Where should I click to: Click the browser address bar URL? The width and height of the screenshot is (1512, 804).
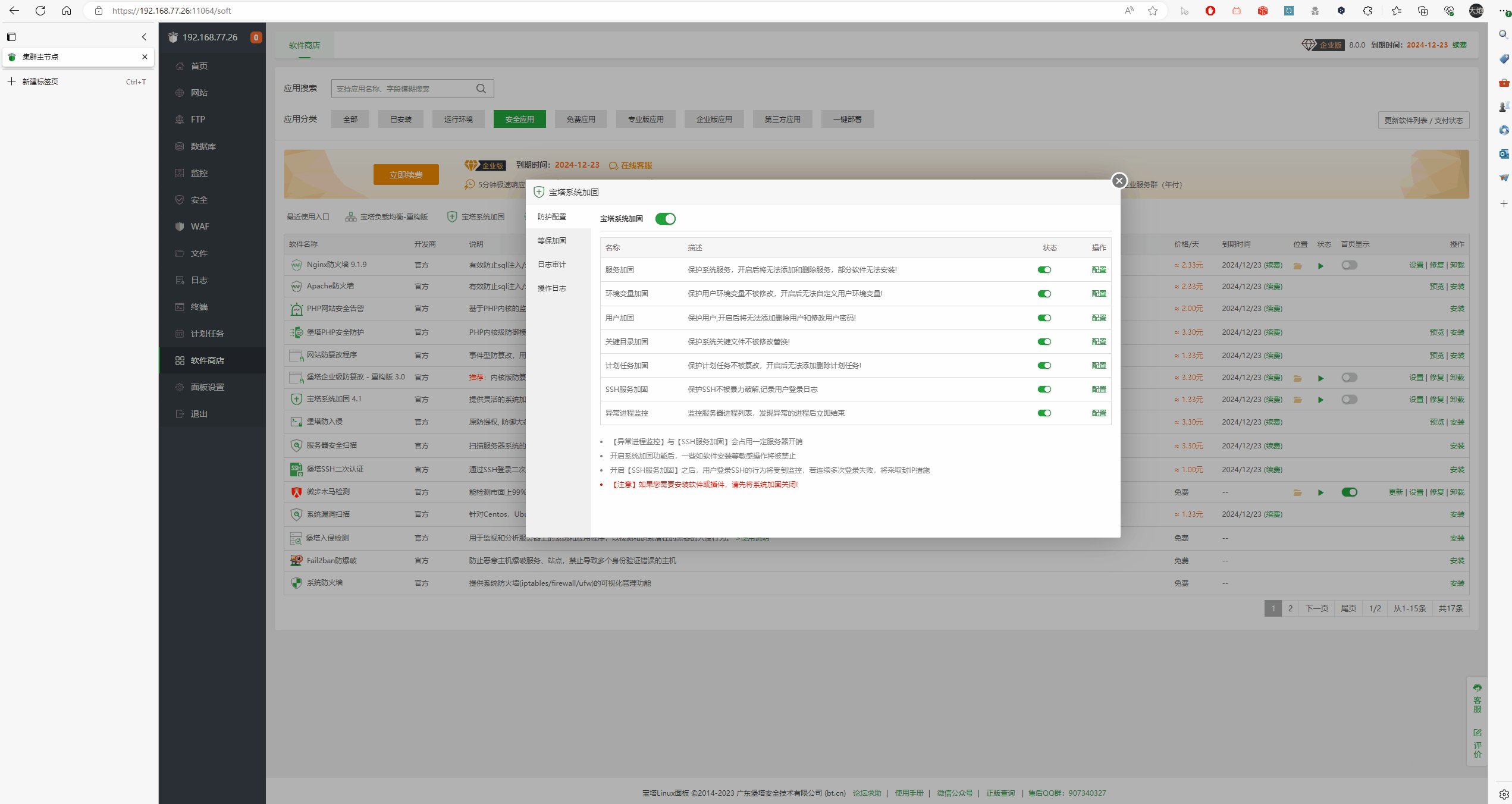coord(172,11)
